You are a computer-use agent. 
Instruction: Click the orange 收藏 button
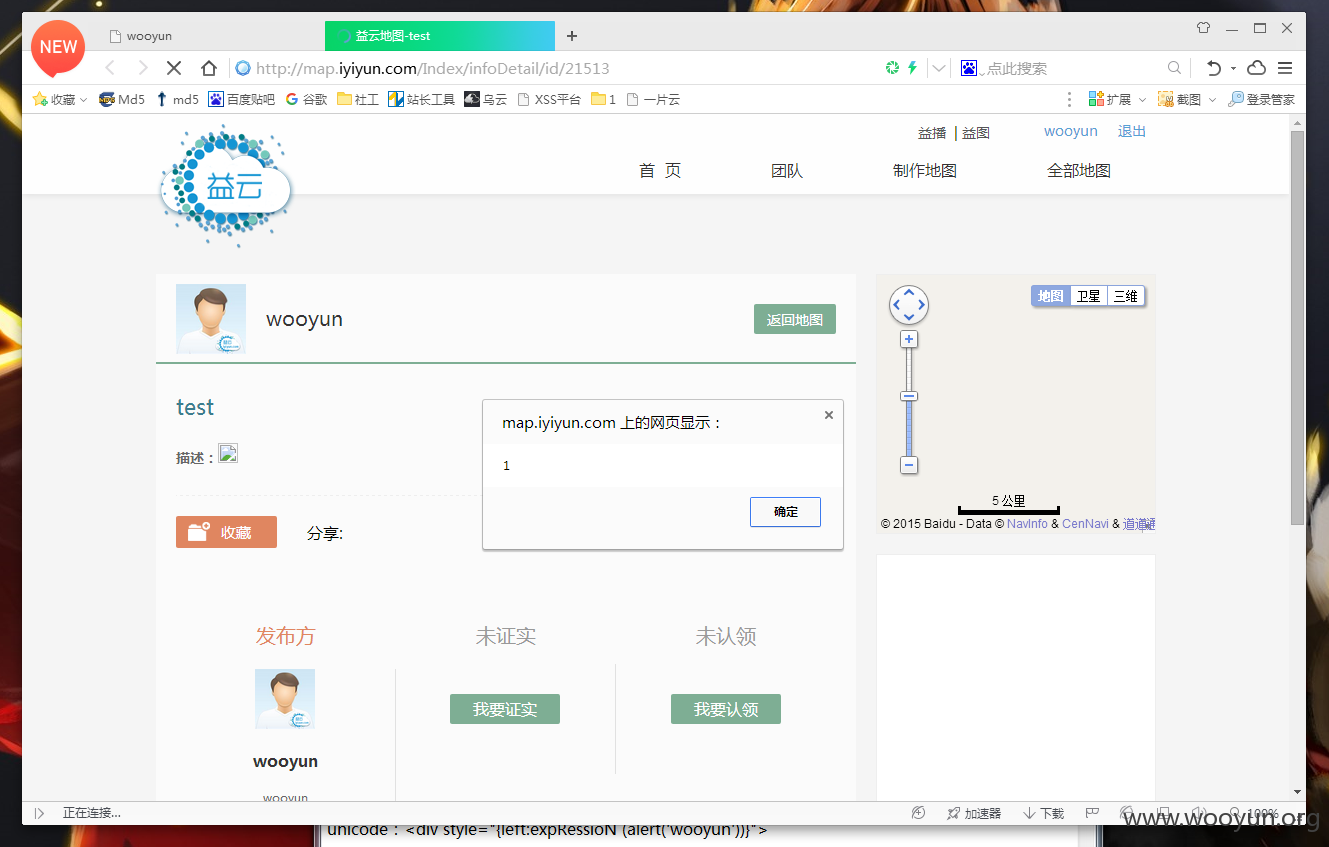point(226,532)
